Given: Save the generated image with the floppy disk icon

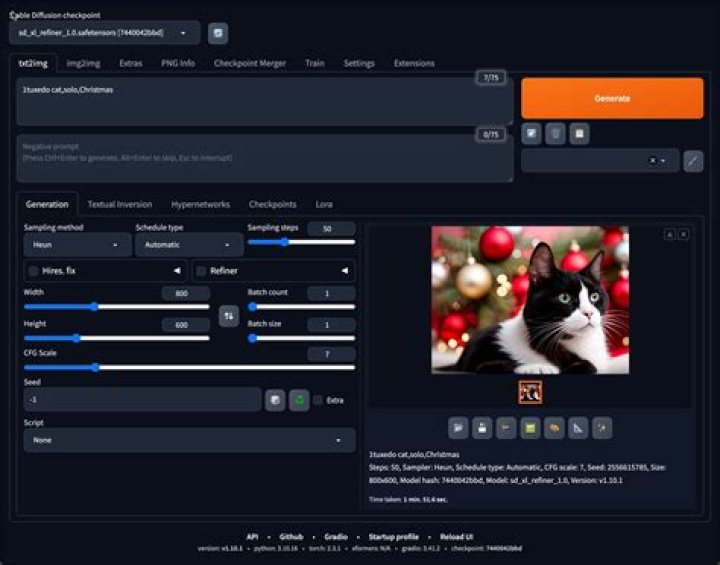Looking at the screenshot, I should 482,428.
